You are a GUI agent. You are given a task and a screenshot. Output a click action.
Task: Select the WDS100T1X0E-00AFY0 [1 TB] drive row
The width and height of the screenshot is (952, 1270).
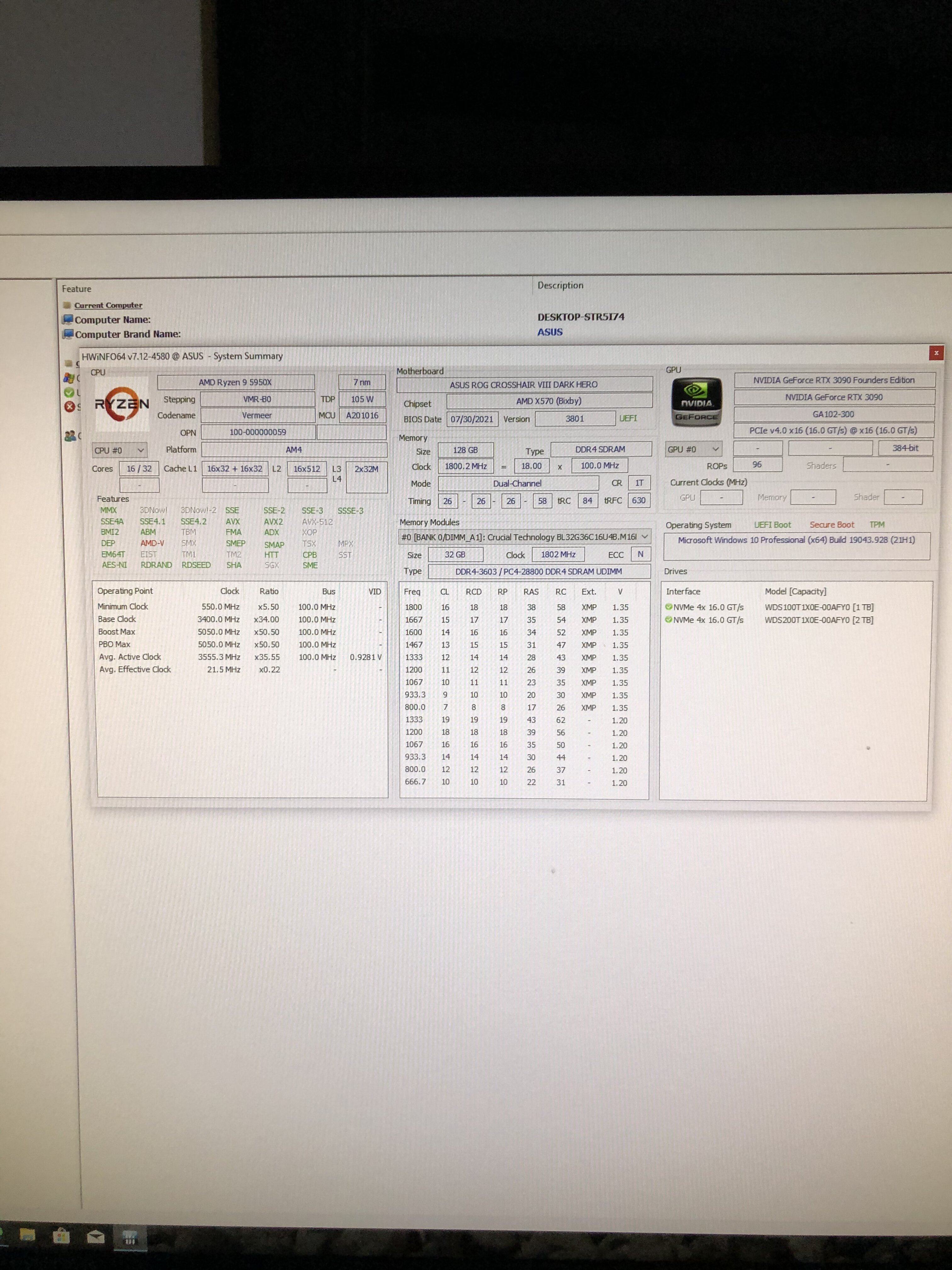pos(769,608)
